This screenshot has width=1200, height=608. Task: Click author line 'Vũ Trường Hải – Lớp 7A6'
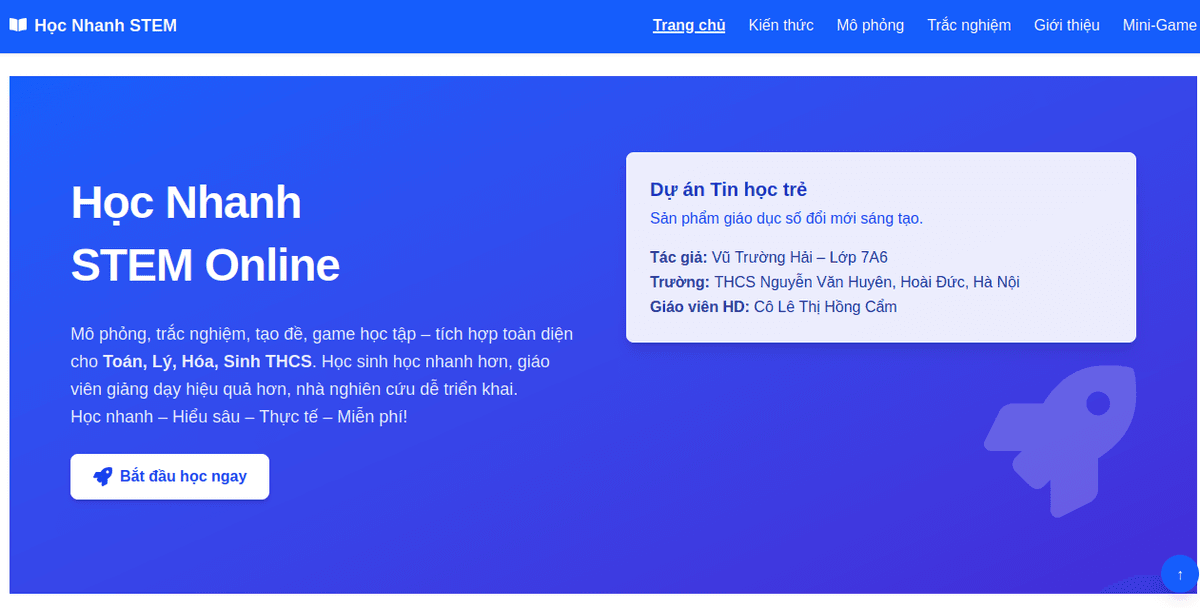800,257
